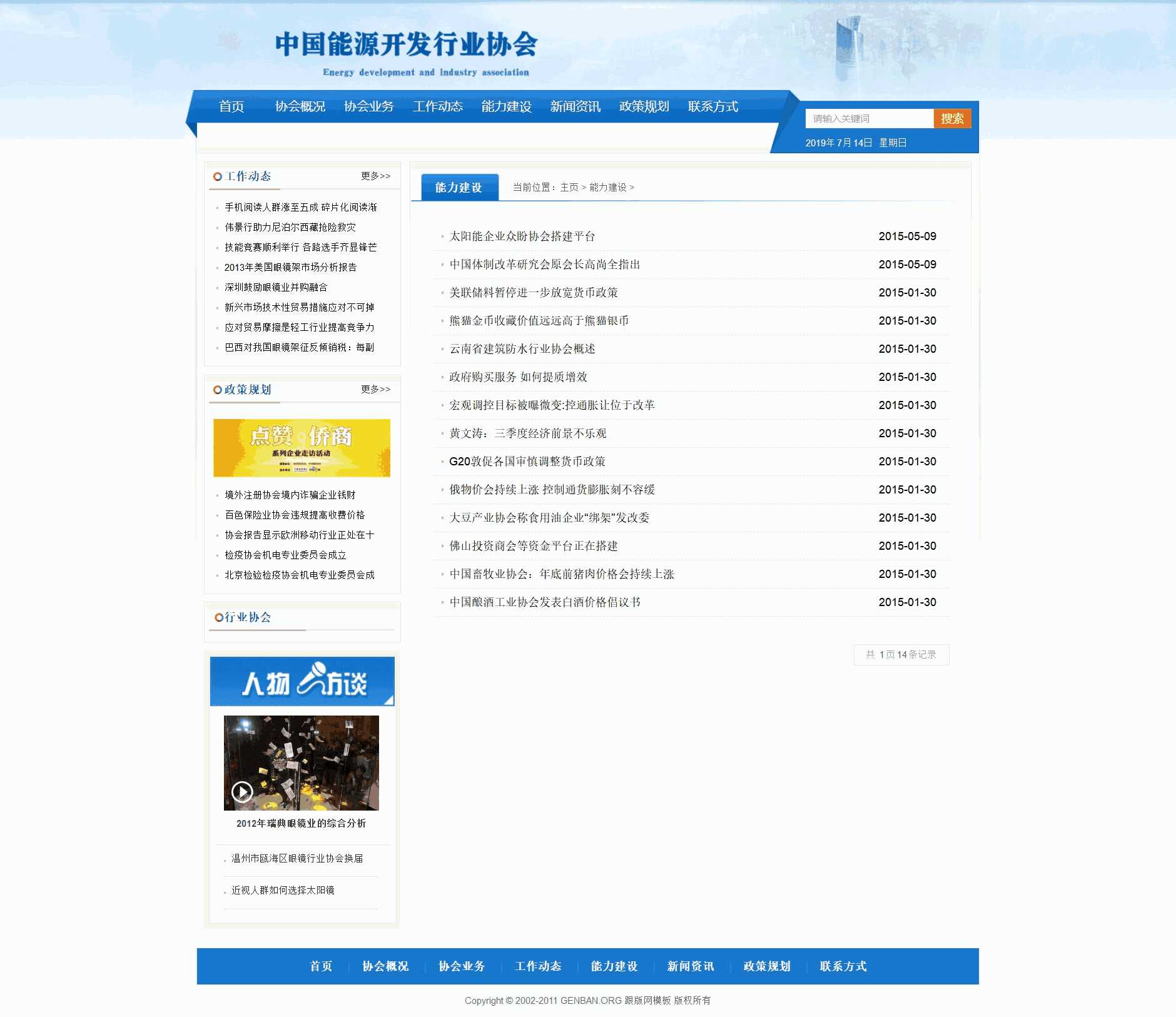This screenshot has height=1017, width=1176.
Task: Click 更多>> next to 工作动态
Action: tap(375, 177)
